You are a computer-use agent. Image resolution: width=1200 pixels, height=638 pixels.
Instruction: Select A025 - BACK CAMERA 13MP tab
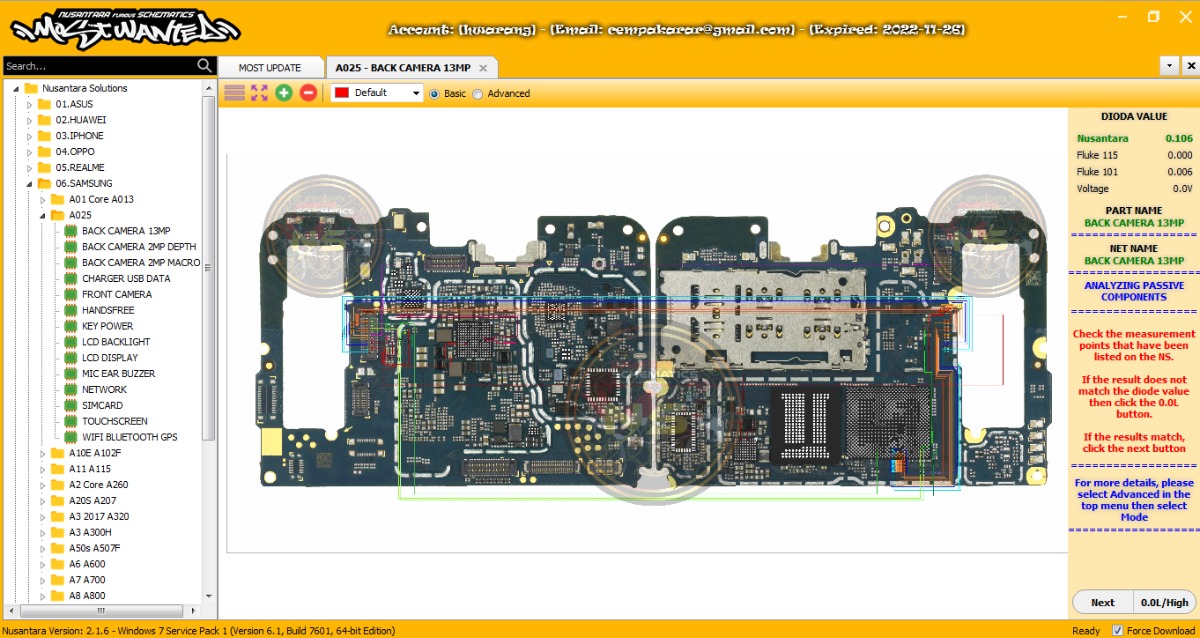coord(403,68)
